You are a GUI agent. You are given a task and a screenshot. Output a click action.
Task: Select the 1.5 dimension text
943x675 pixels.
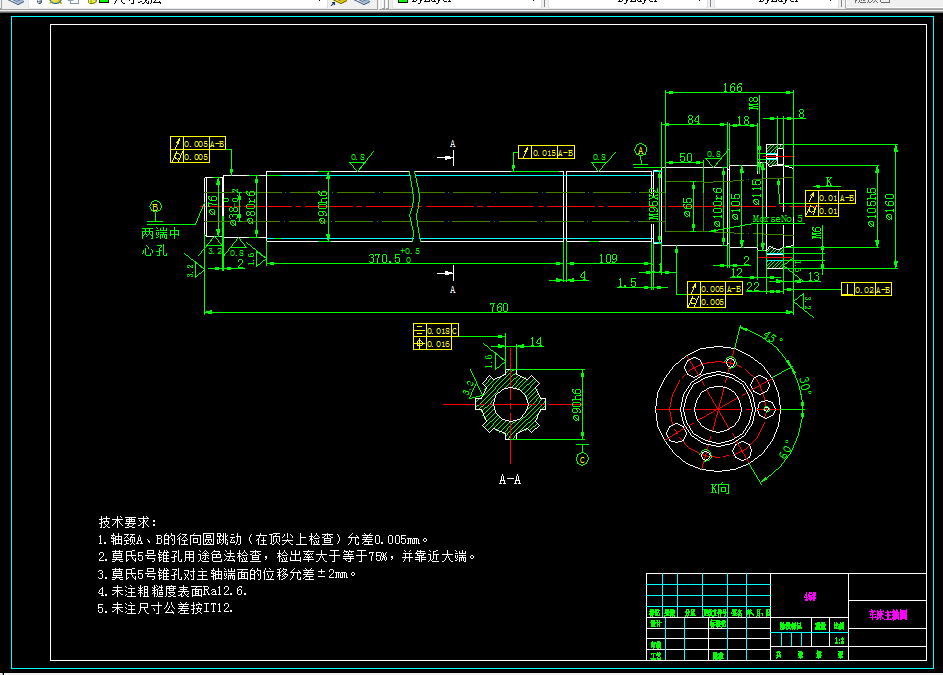coord(627,282)
